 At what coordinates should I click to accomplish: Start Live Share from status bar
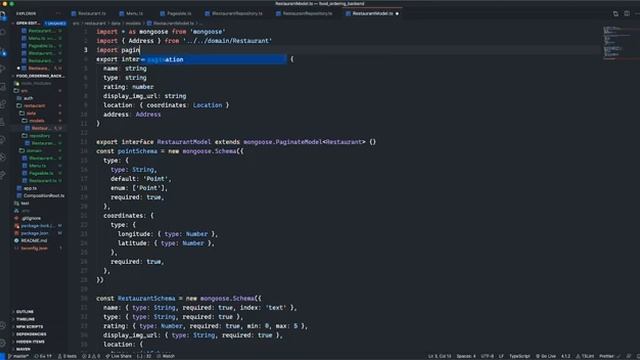(x=118, y=356)
